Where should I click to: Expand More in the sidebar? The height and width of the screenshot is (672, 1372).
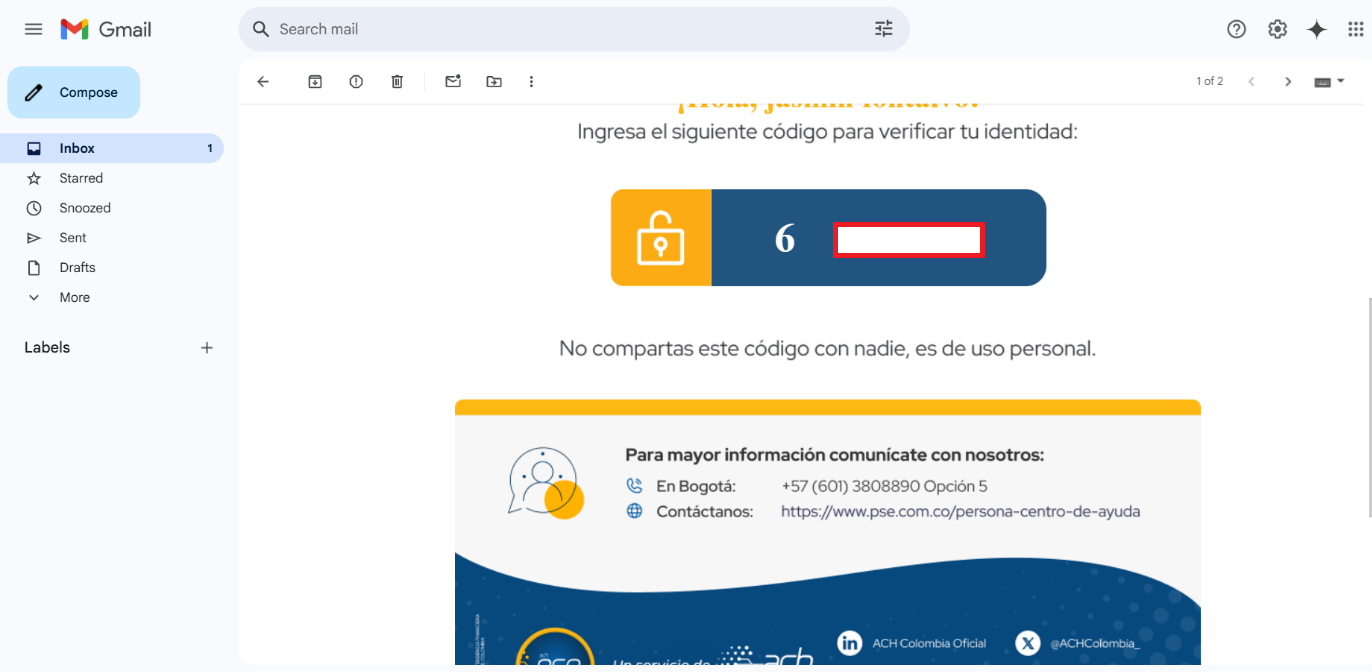click(x=74, y=297)
